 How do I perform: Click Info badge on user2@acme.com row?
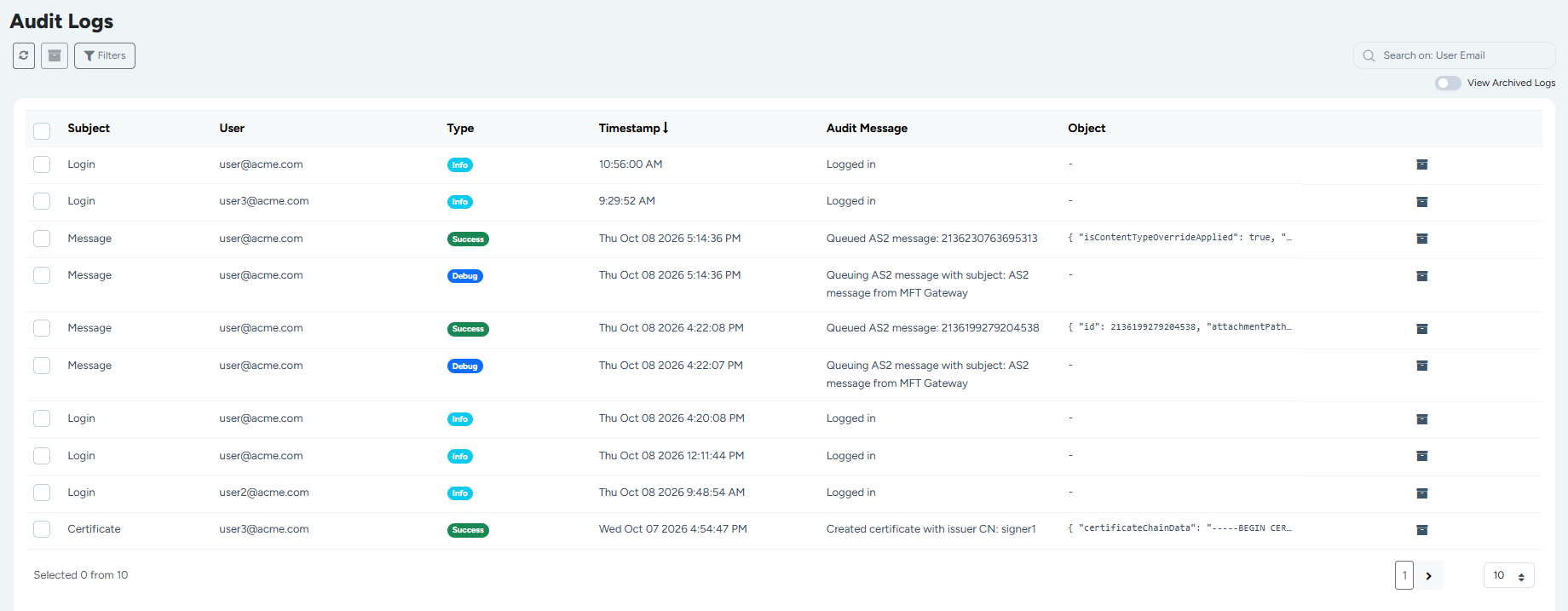tap(460, 493)
